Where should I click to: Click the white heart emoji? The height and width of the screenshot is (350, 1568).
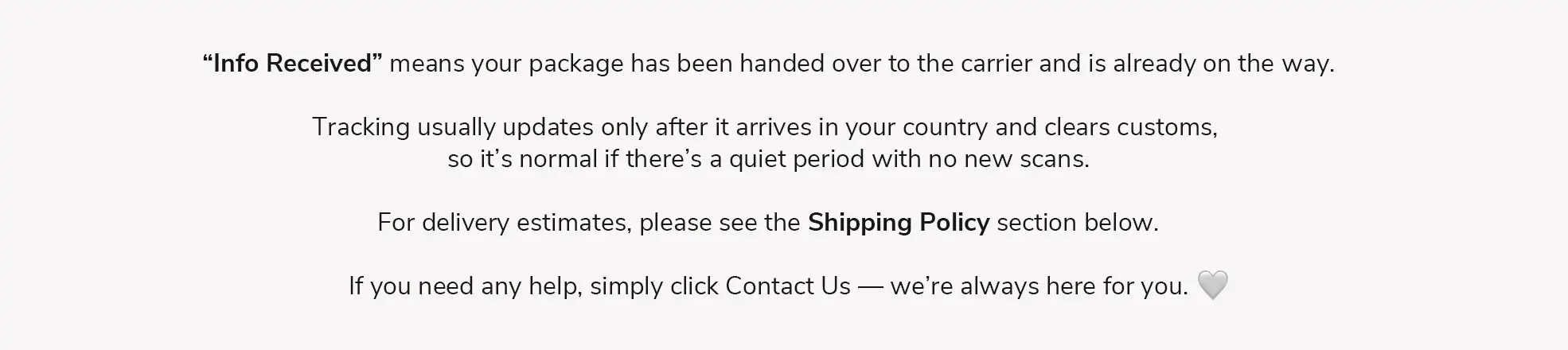[x=1212, y=285]
